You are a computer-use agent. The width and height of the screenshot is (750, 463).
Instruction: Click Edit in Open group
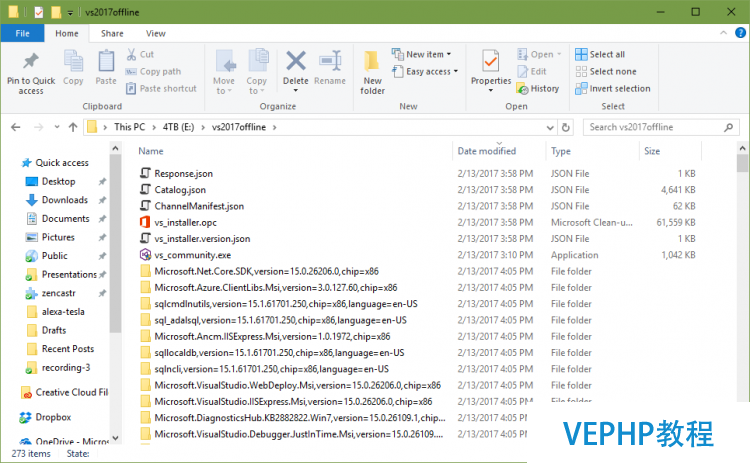click(x=532, y=71)
